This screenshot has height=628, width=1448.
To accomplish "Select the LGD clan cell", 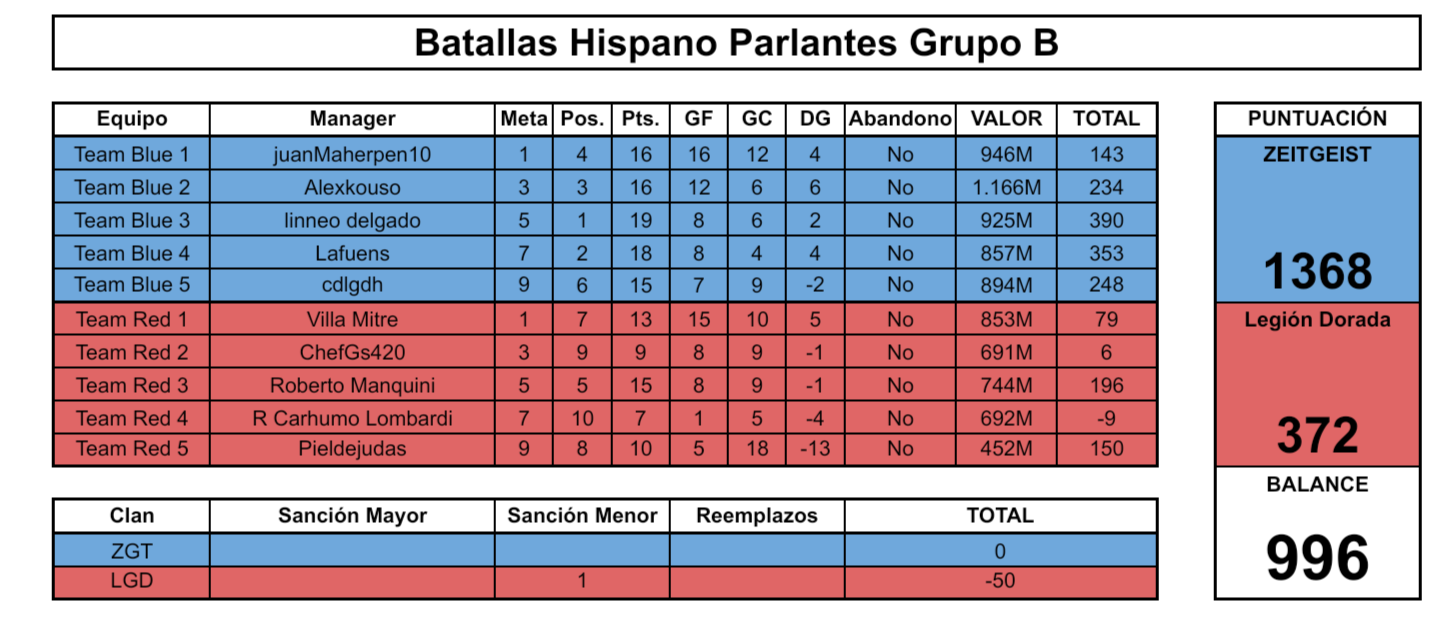I will [x=131, y=581].
